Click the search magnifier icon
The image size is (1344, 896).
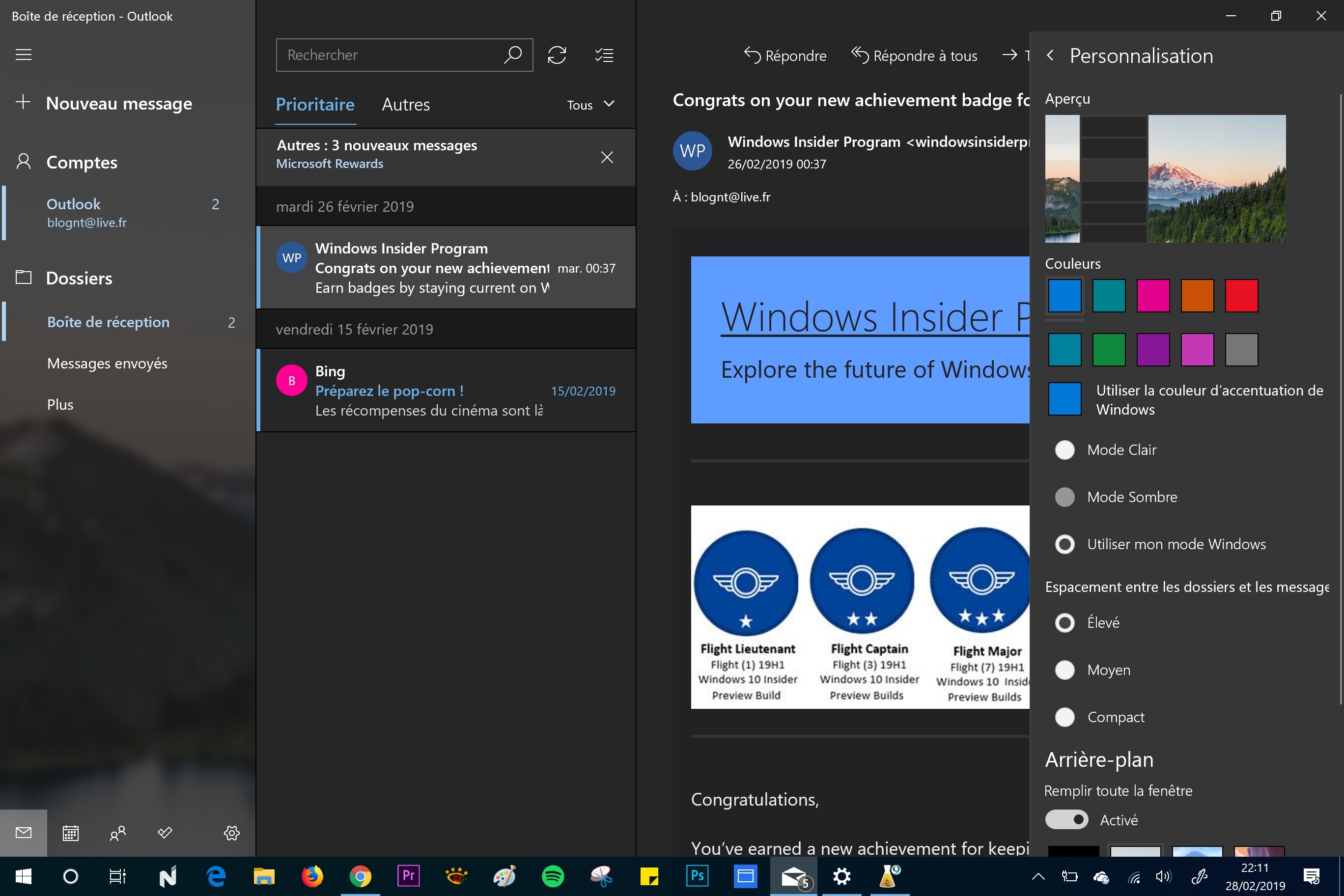point(512,55)
